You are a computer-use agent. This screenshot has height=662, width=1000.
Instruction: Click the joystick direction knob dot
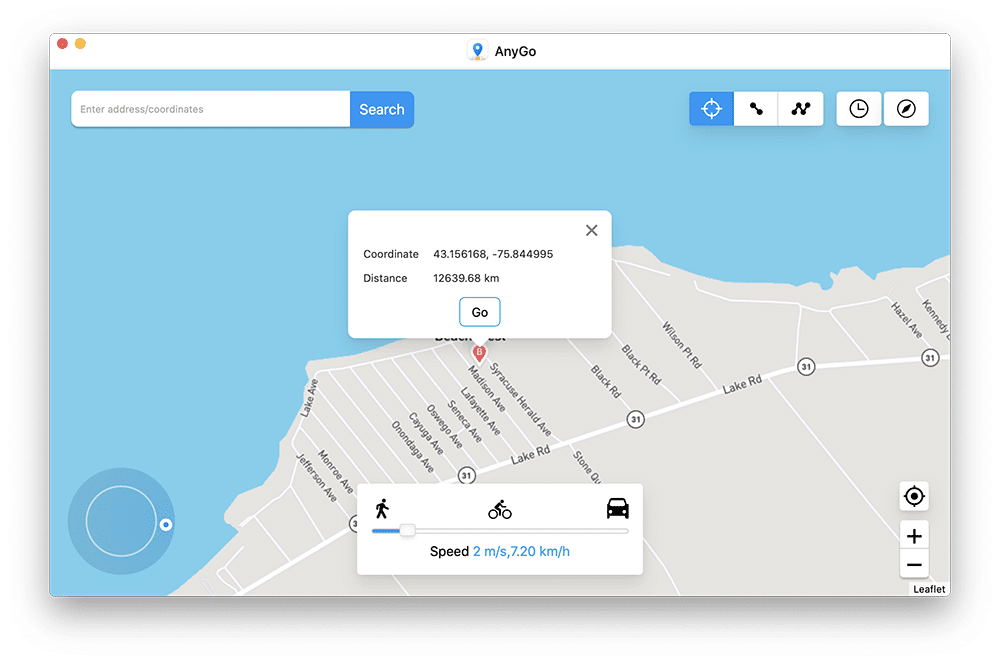(166, 525)
